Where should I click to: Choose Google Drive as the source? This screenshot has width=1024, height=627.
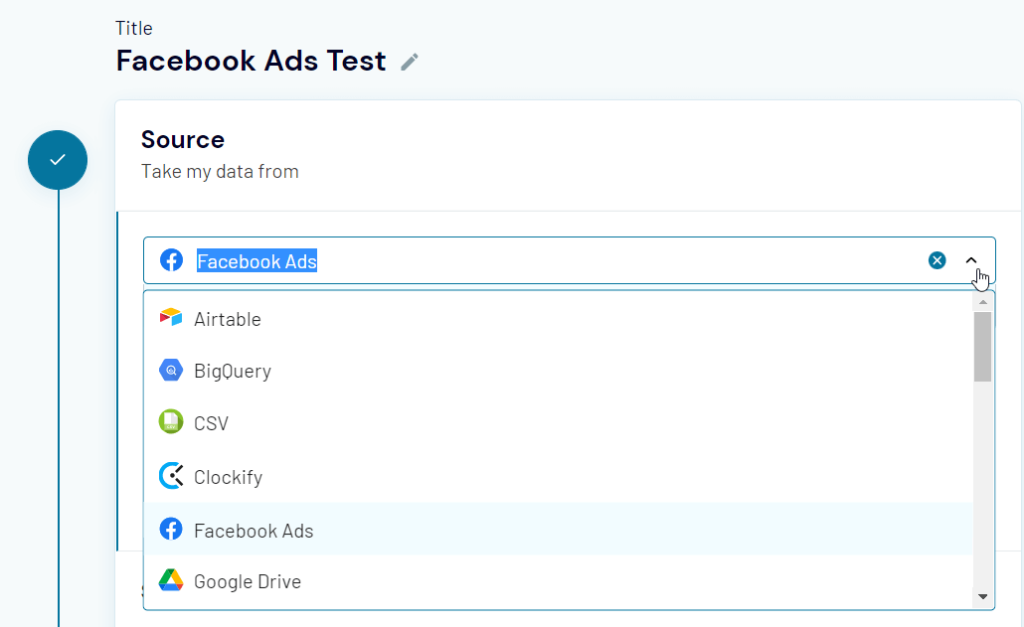point(245,582)
